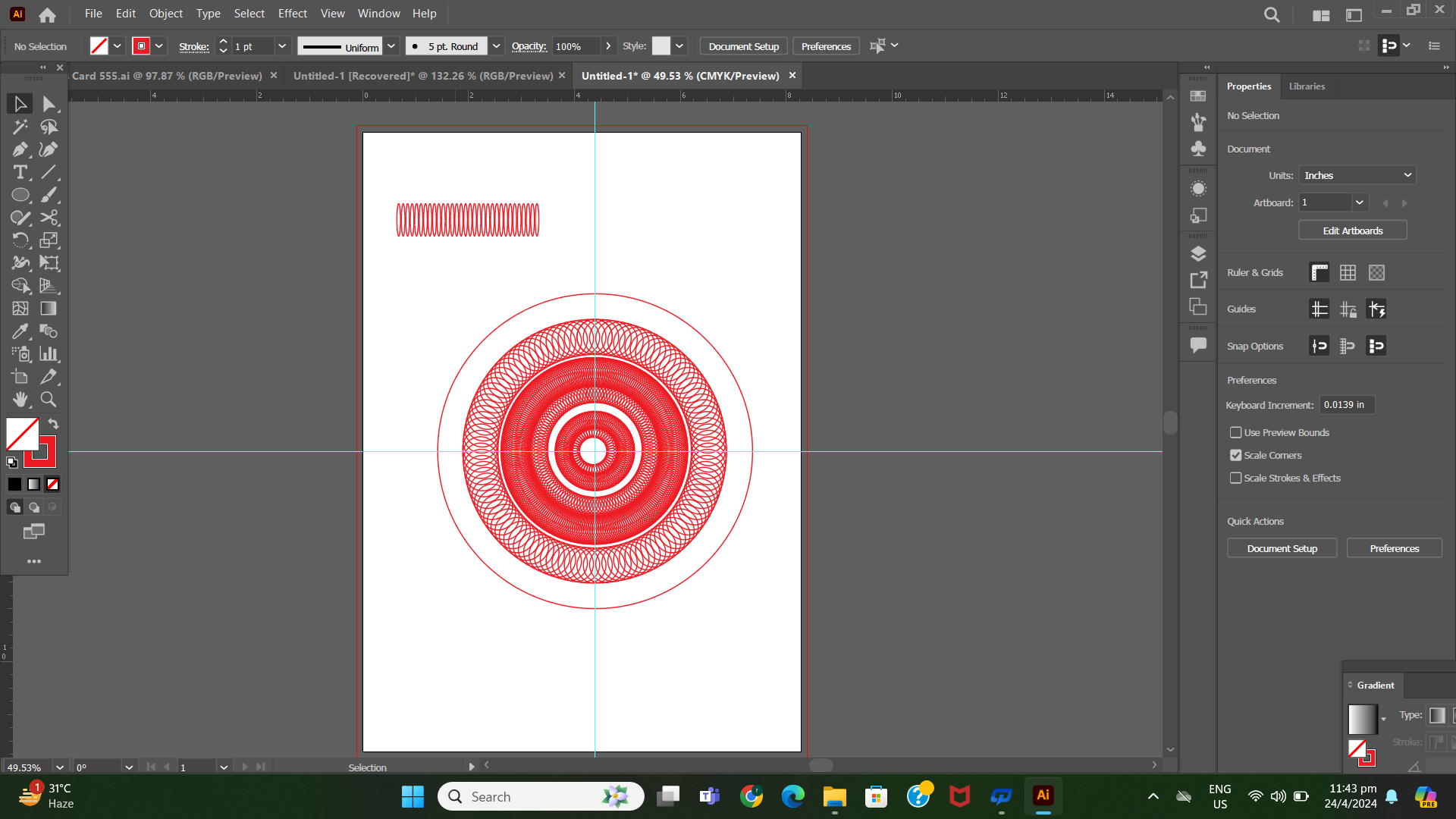
Task: Toggle Show Guides button
Action: pyautogui.click(x=1319, y=309)
